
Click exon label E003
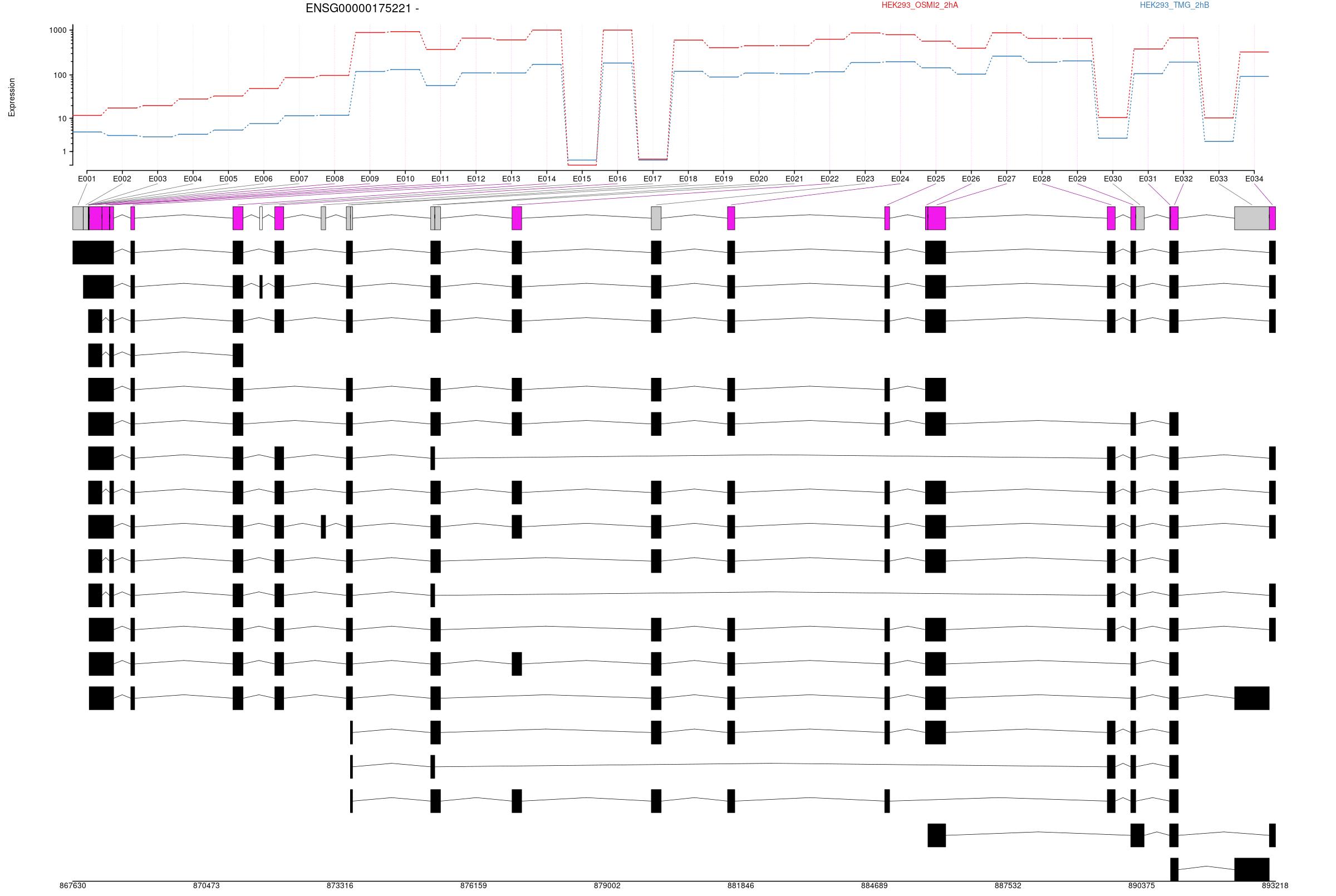coord(158,179)
